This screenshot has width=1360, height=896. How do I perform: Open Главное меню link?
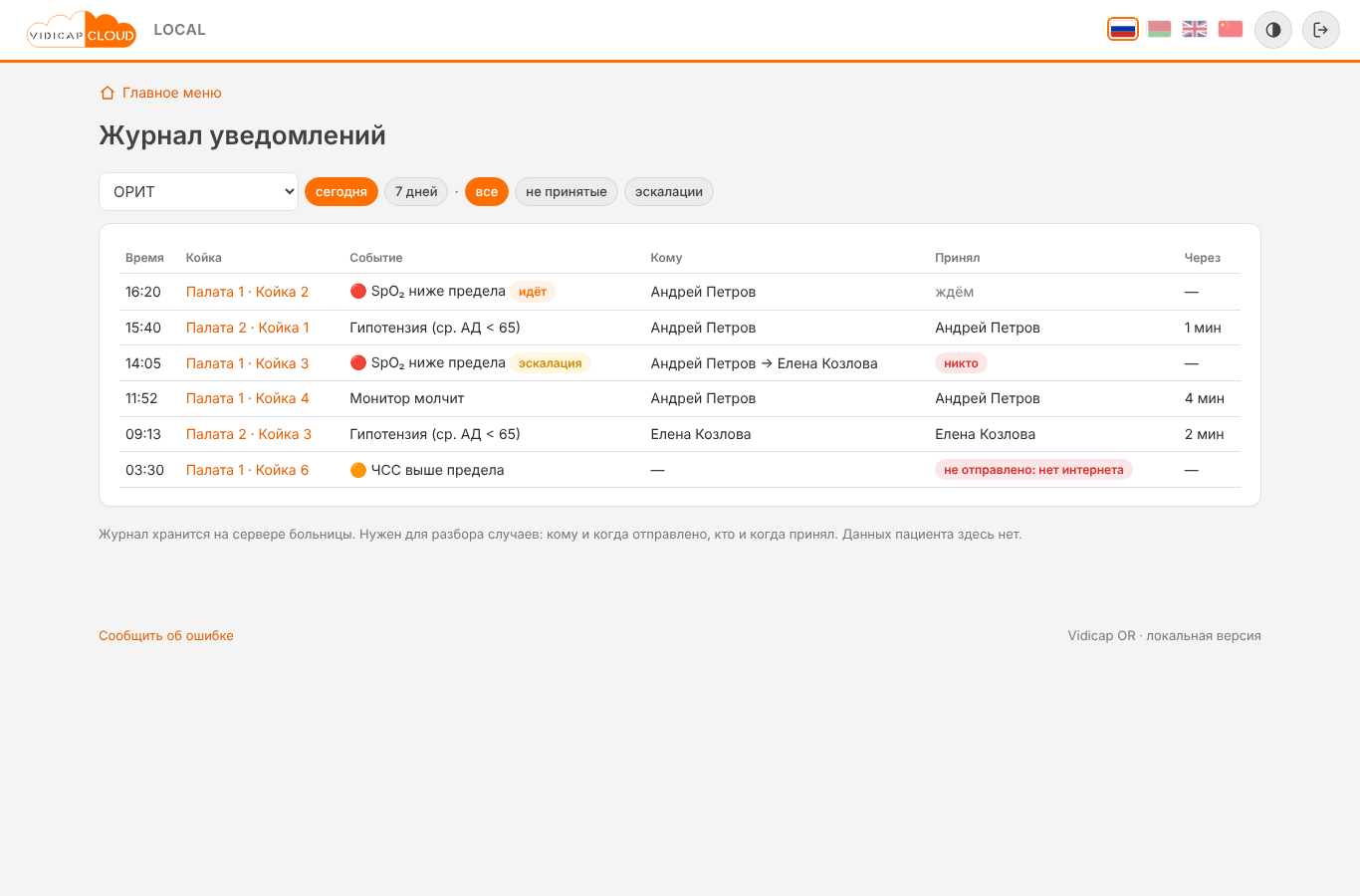point(171,93)
